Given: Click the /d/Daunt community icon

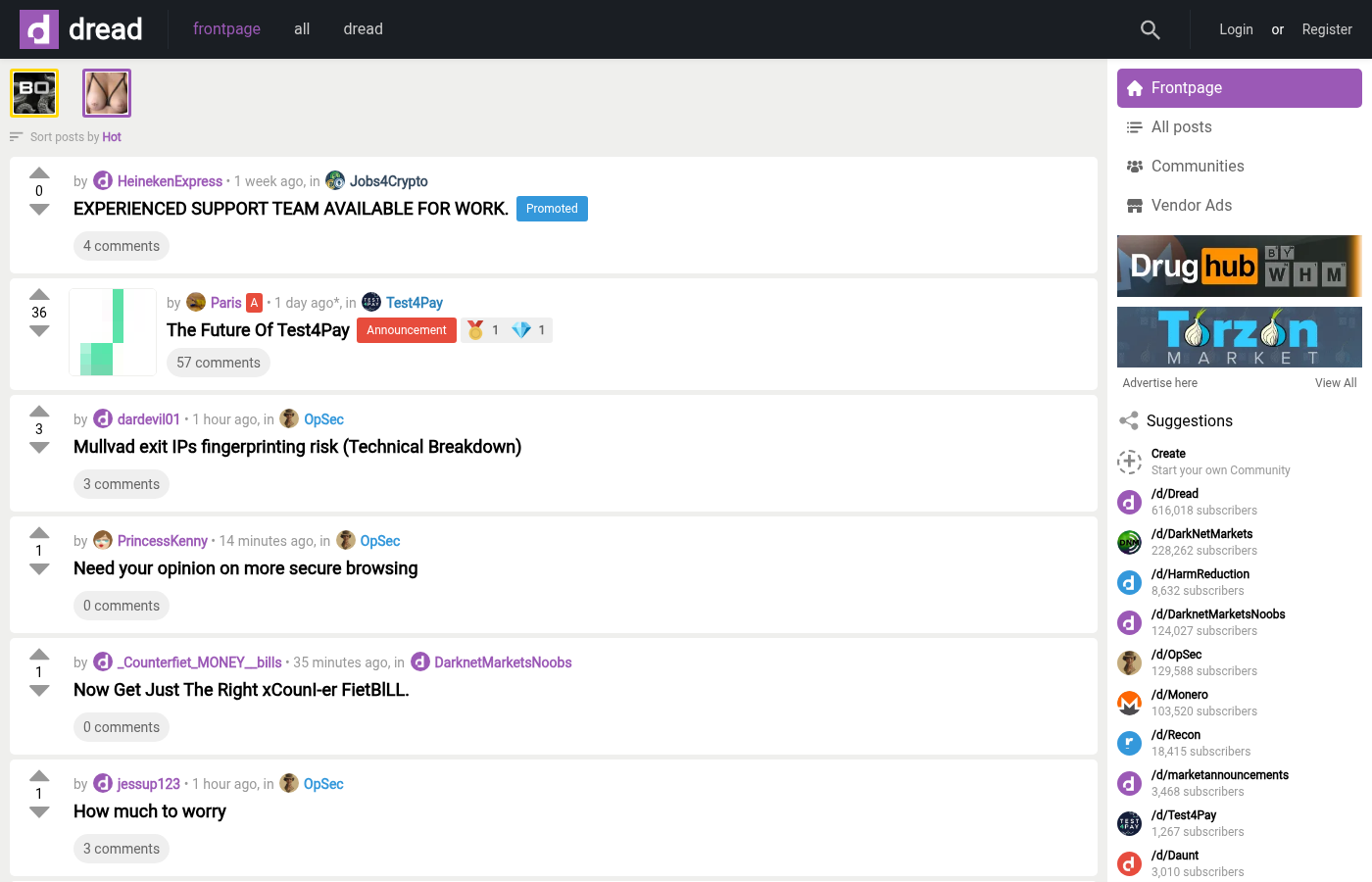Looking at the screenshot, I should tap(1130, 863).
